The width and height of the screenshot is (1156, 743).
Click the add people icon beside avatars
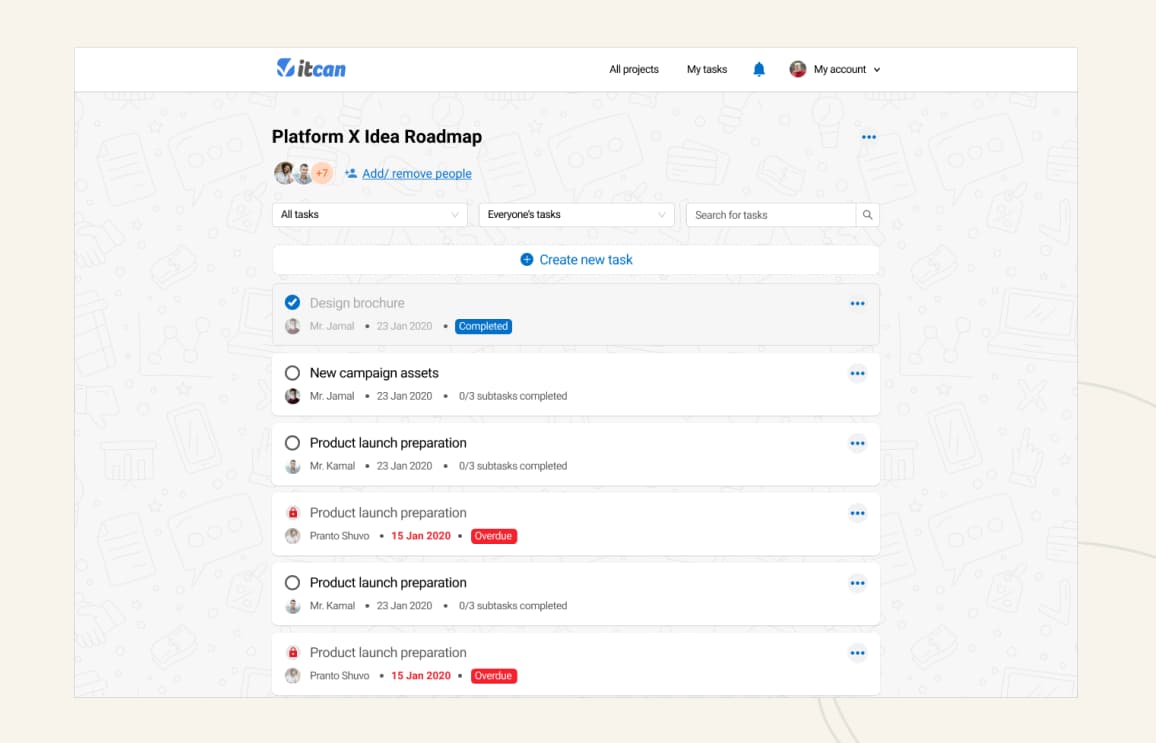tap(351, 173)
